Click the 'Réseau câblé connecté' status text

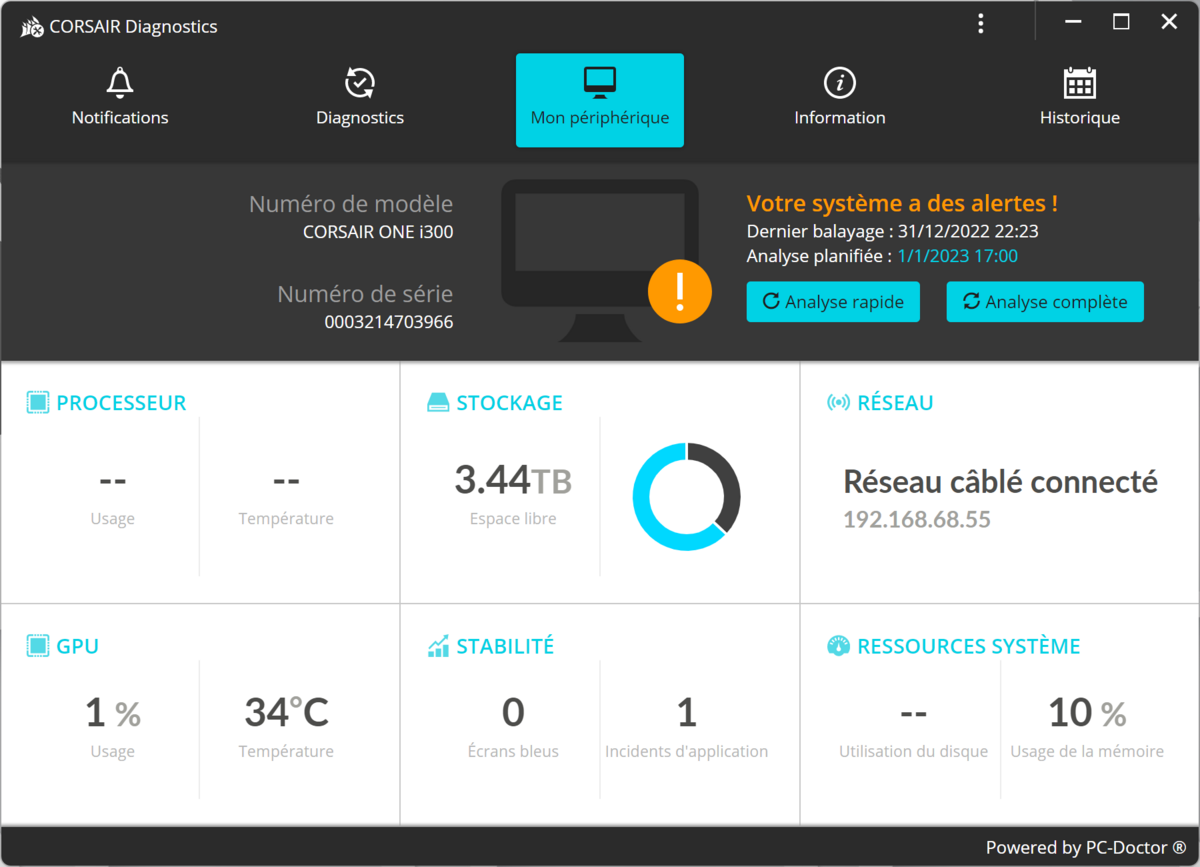[1000, 482]
